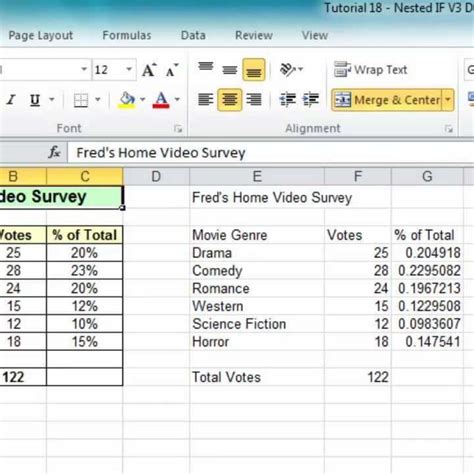This screenshot has width=474, height=474.
Task: Open Font dialog launcher
Action: pyautogui.click(x=179, y=129)
